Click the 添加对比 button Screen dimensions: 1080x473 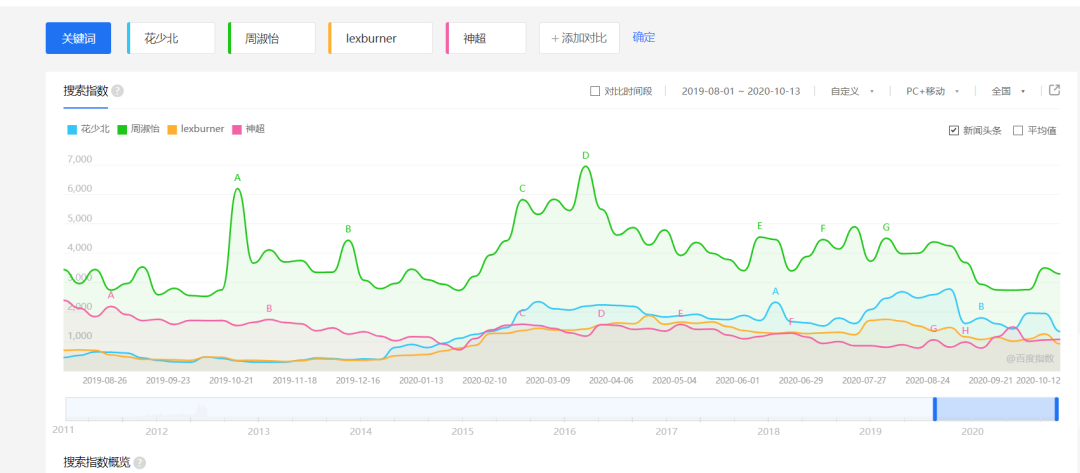coord(579,38)
